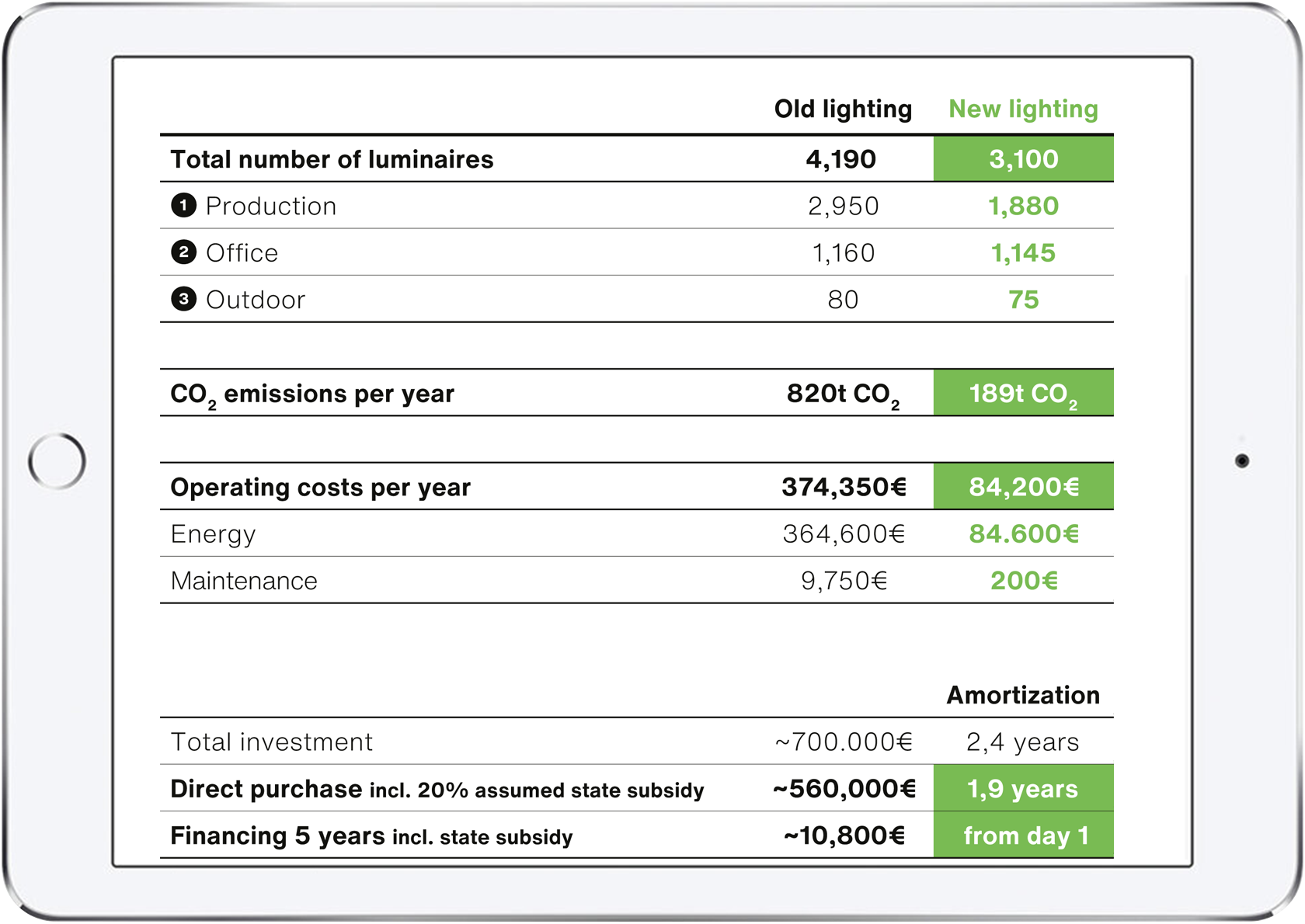Click the green 189t CO2 cell
The width and height of the screenshot is (1305, 924).
1023,394
